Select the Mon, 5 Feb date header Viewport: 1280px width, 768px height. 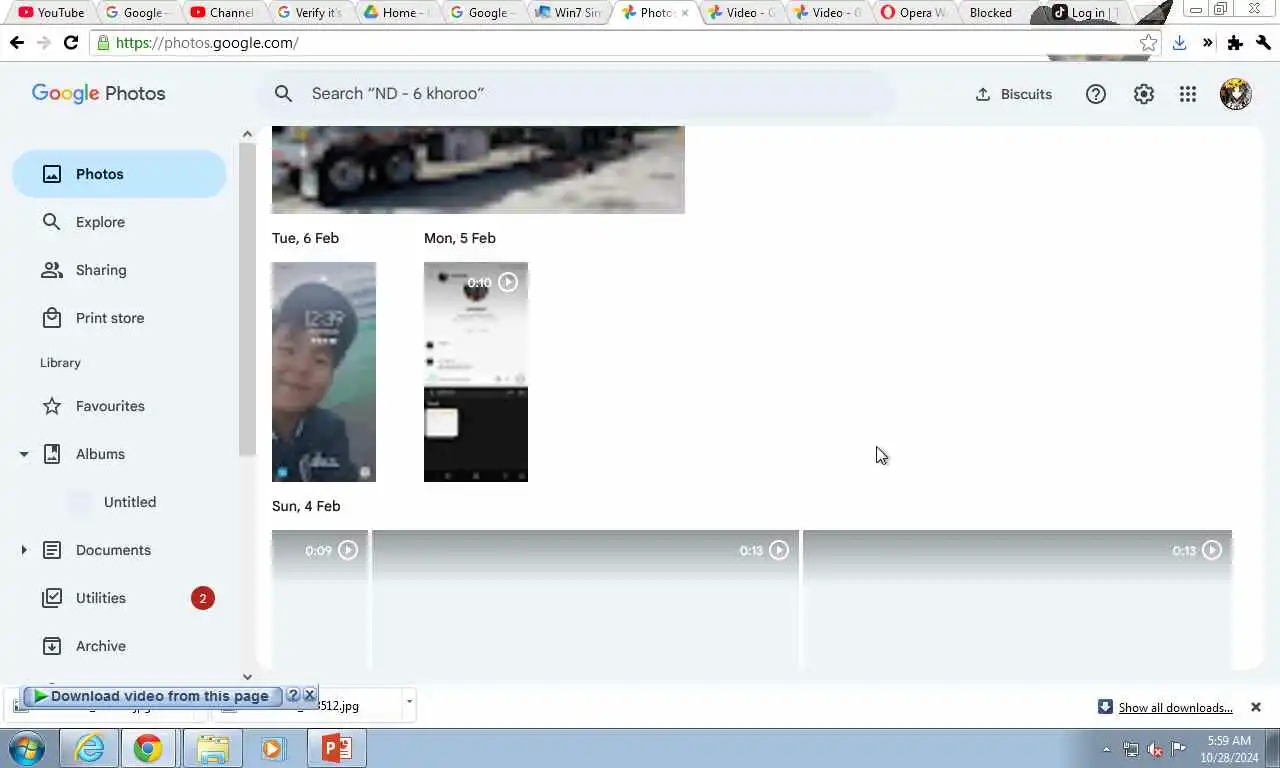460,238
